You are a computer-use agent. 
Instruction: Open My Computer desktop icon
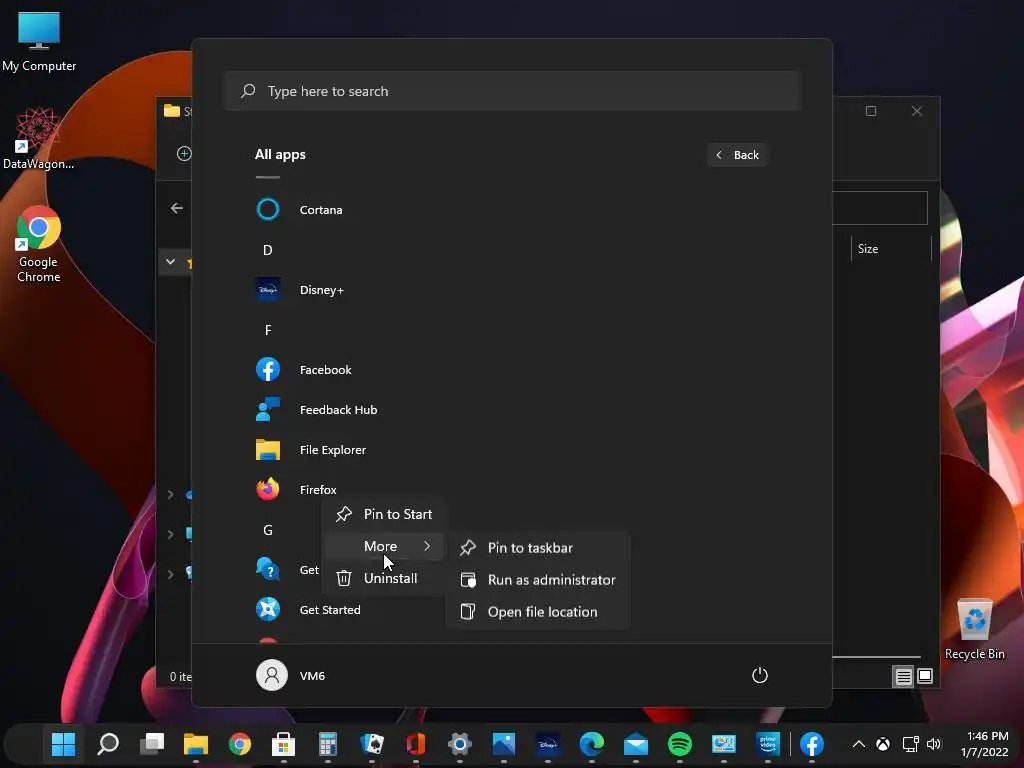pos(39,40)
